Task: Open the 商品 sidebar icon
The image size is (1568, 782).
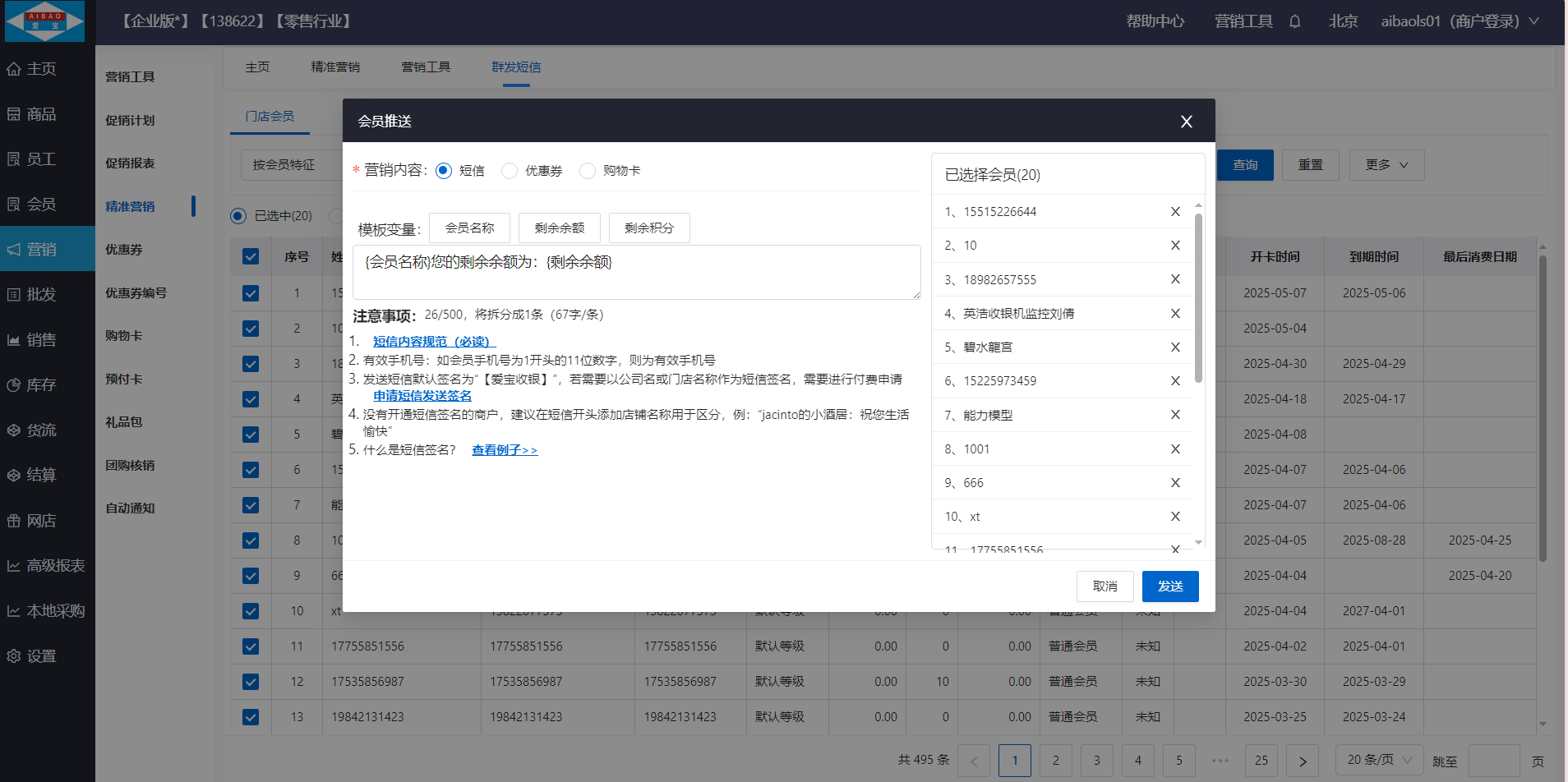Action: point(14,114)
